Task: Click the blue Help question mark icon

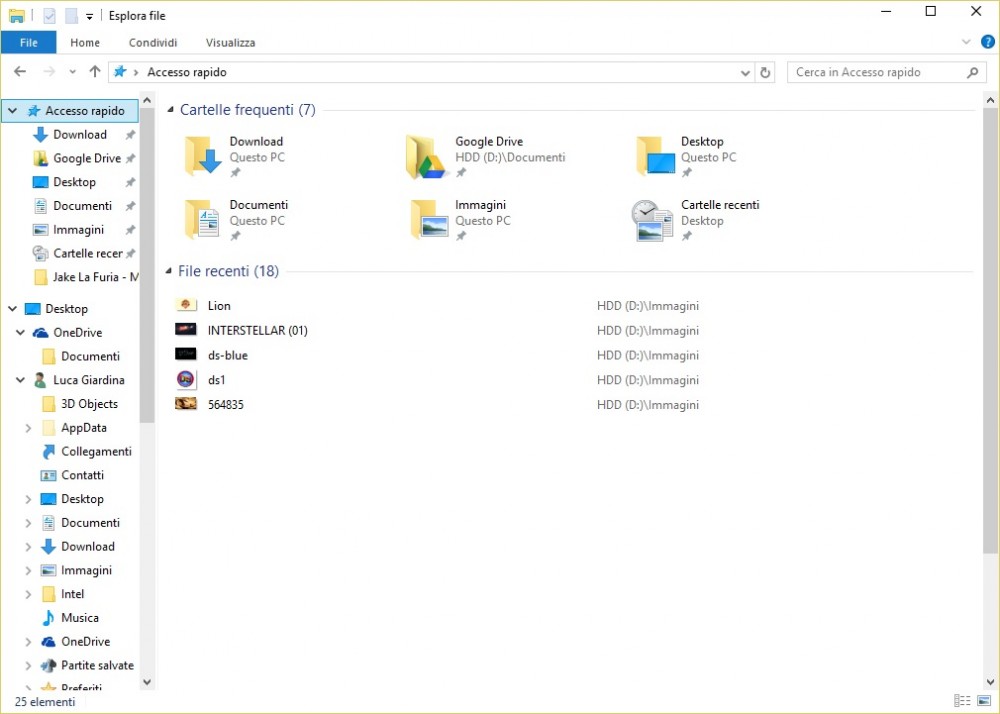Action: click(x=987, y=42)
